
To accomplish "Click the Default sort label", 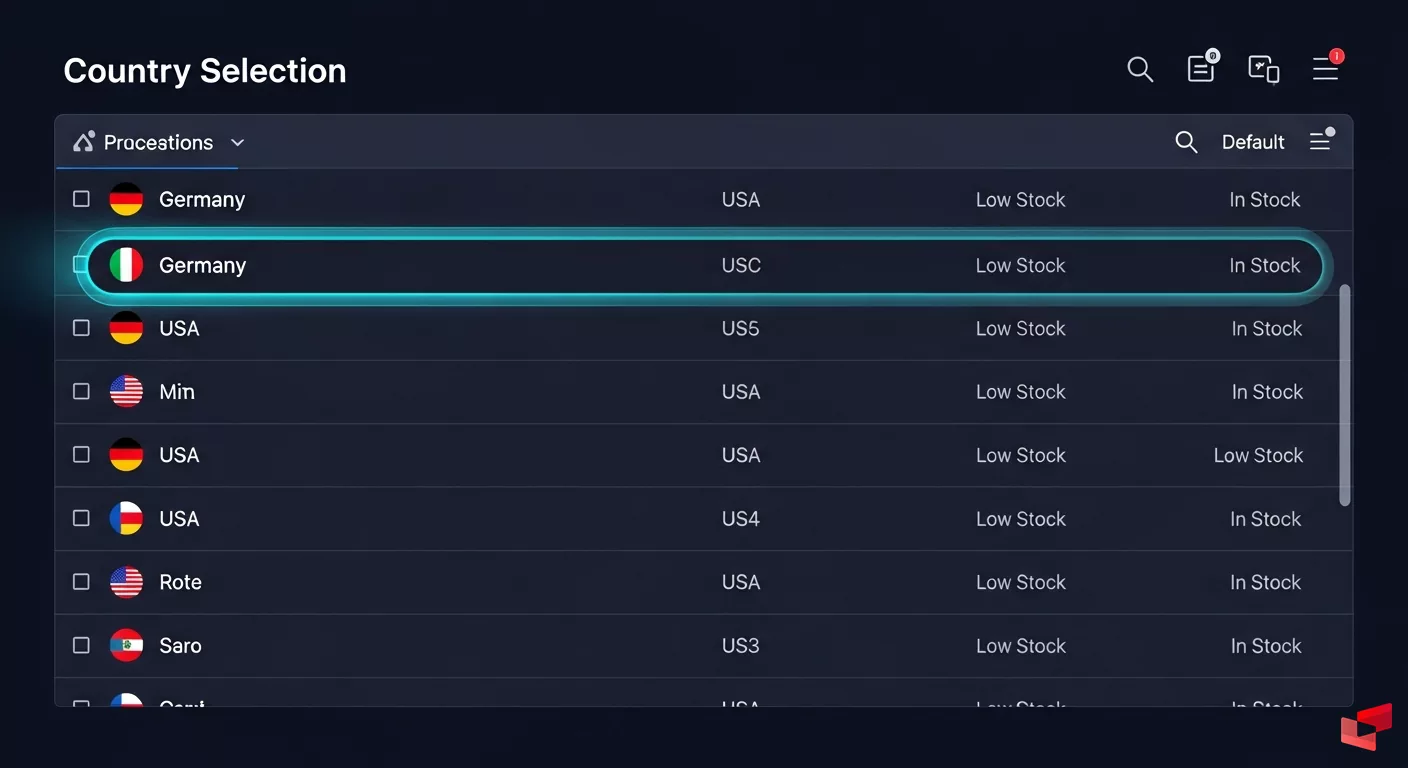I will pyautogui.click(x=1253, y=142).
